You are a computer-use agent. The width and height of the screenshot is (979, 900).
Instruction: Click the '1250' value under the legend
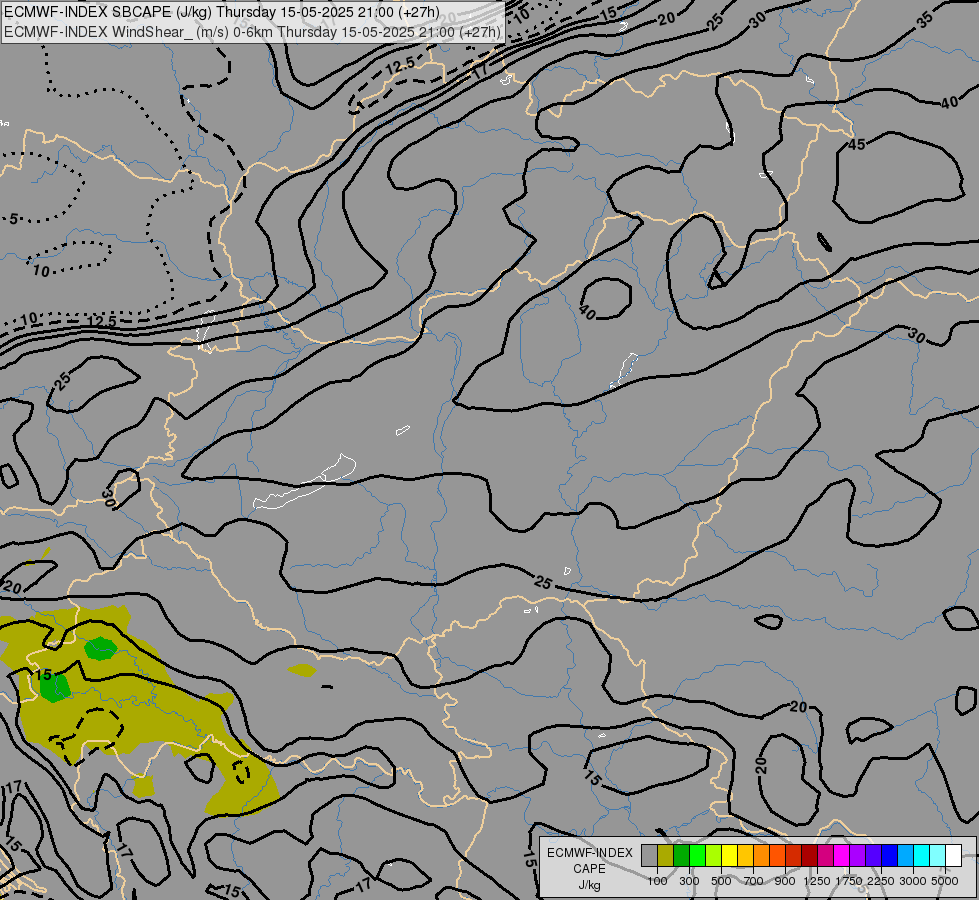coord(817,881)
